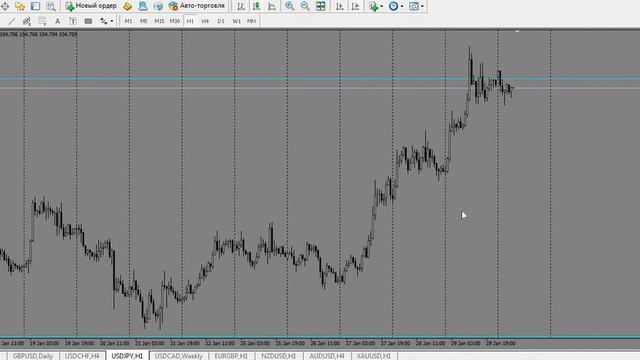Select the H1 timeframe button
The width and height of the screenshot is (640, 360).
(190, 21)
